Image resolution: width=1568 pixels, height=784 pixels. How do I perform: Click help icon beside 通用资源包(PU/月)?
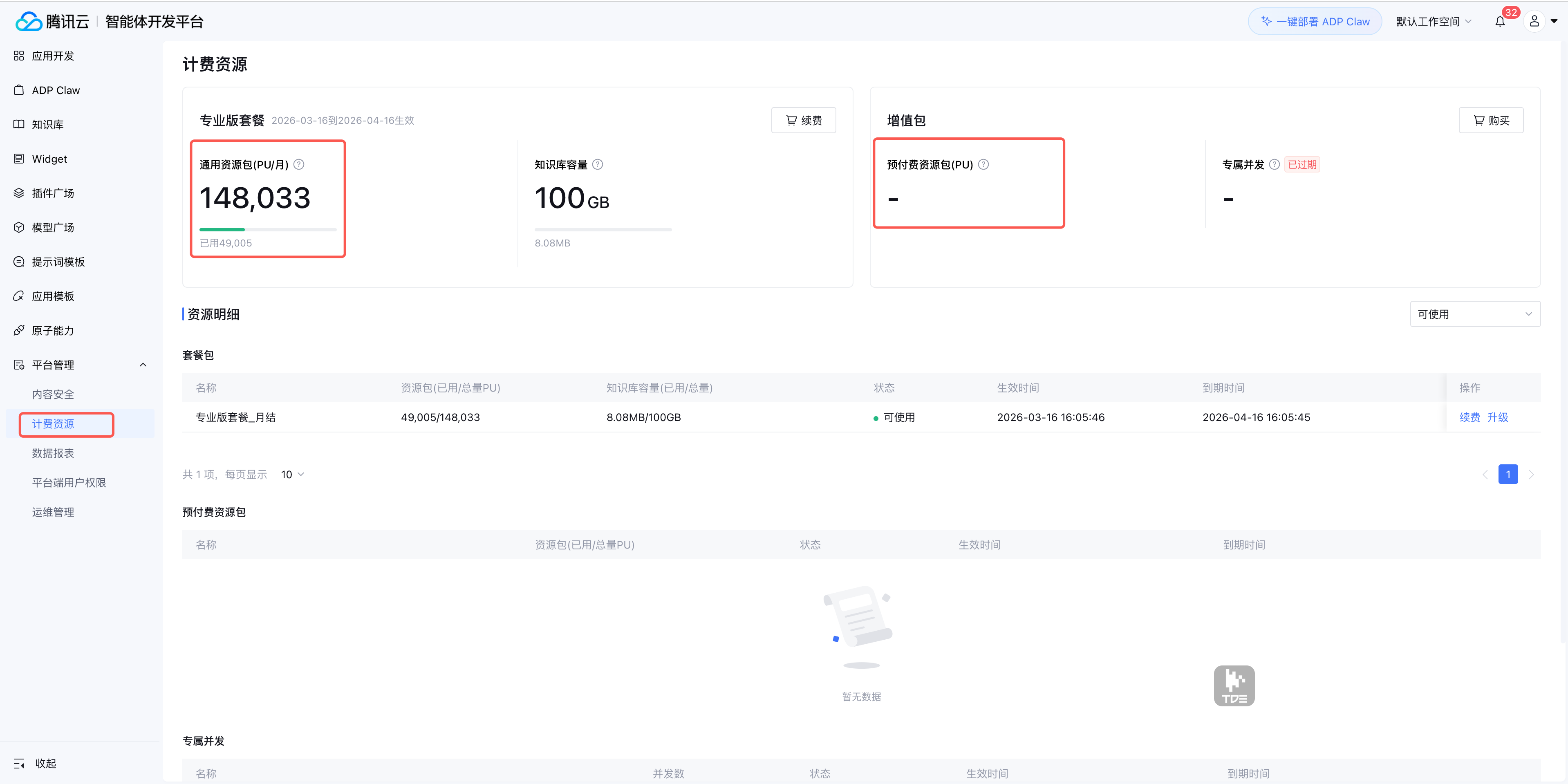299,164
